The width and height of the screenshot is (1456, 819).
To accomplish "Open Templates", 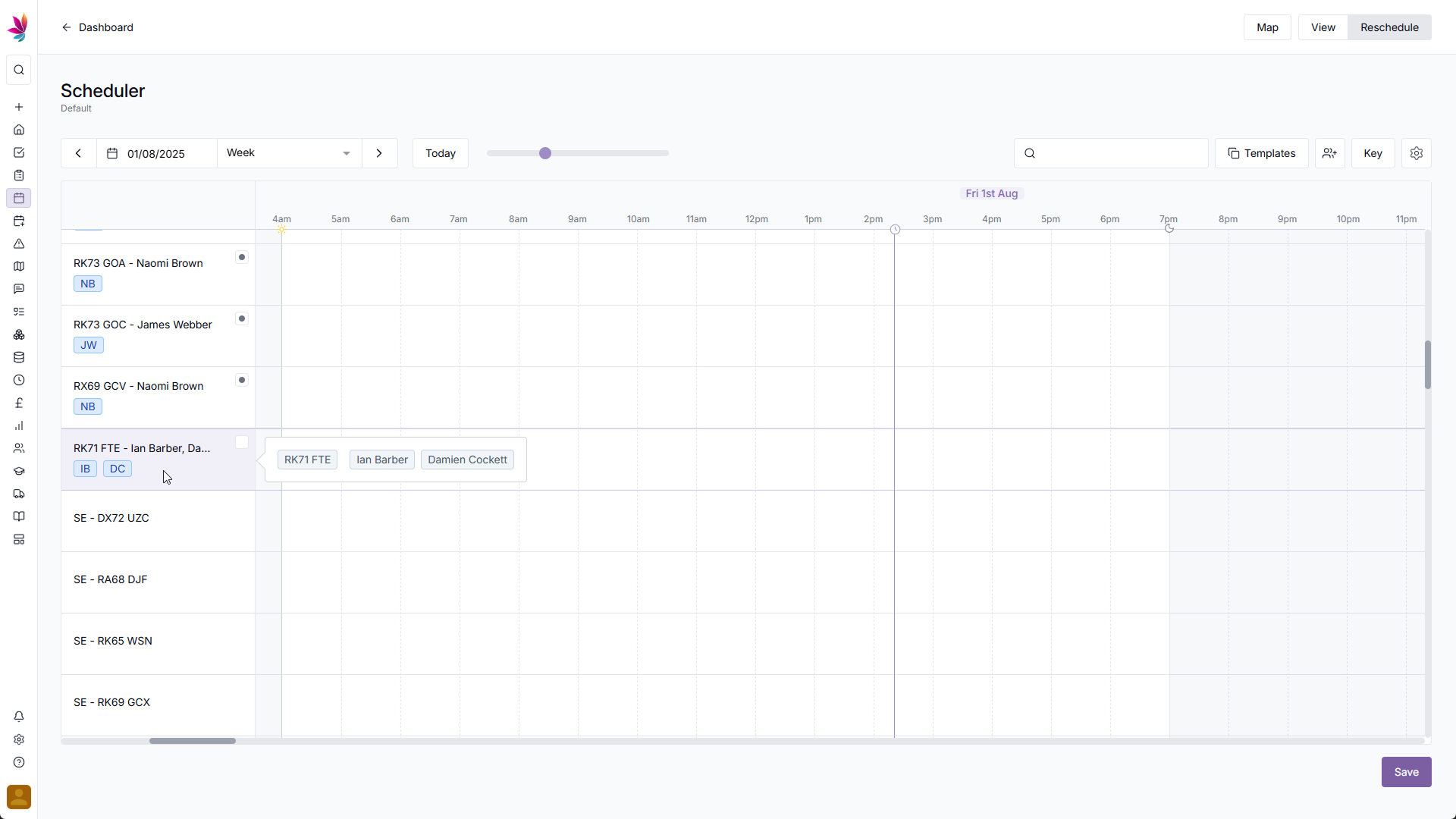I will coord(1261,153).
